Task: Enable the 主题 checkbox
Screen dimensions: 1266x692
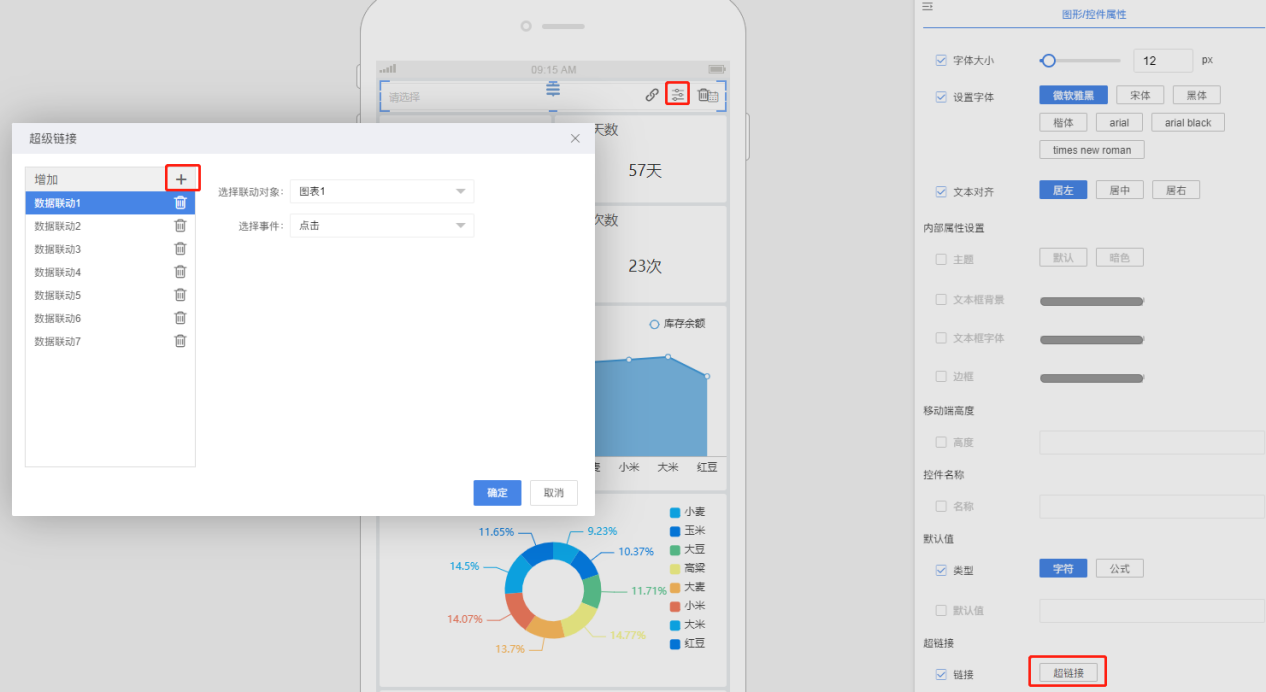Action: 940,259
